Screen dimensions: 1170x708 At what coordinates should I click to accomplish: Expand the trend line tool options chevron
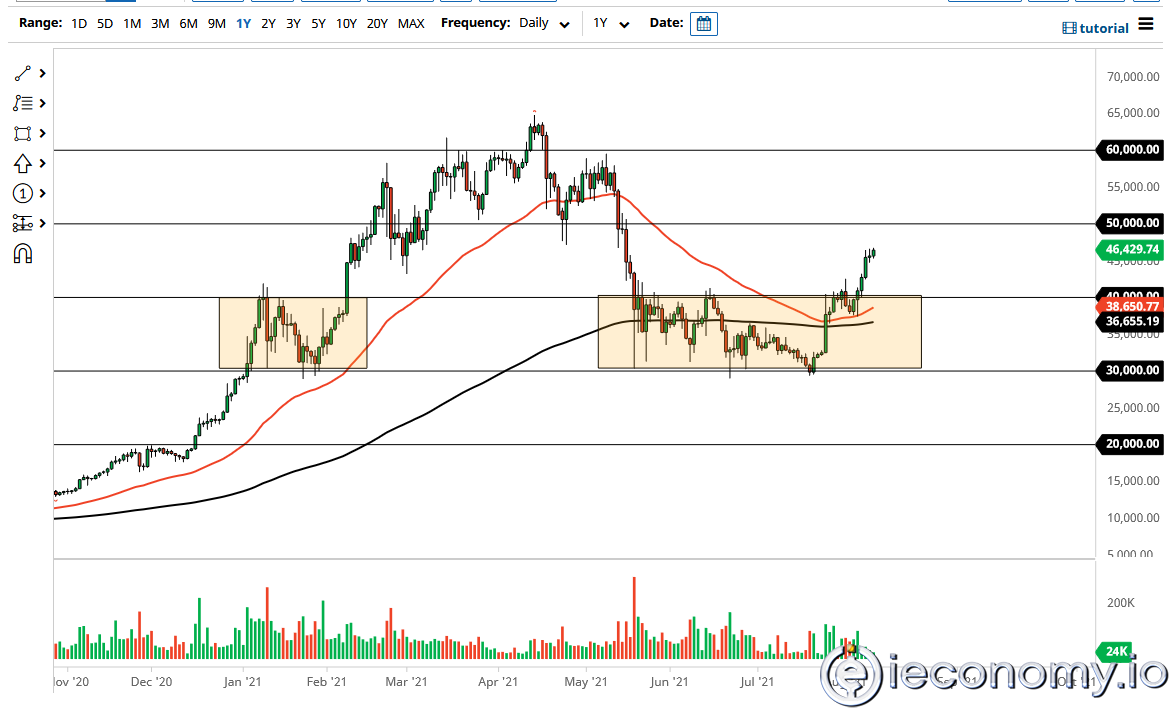[41, 73]
